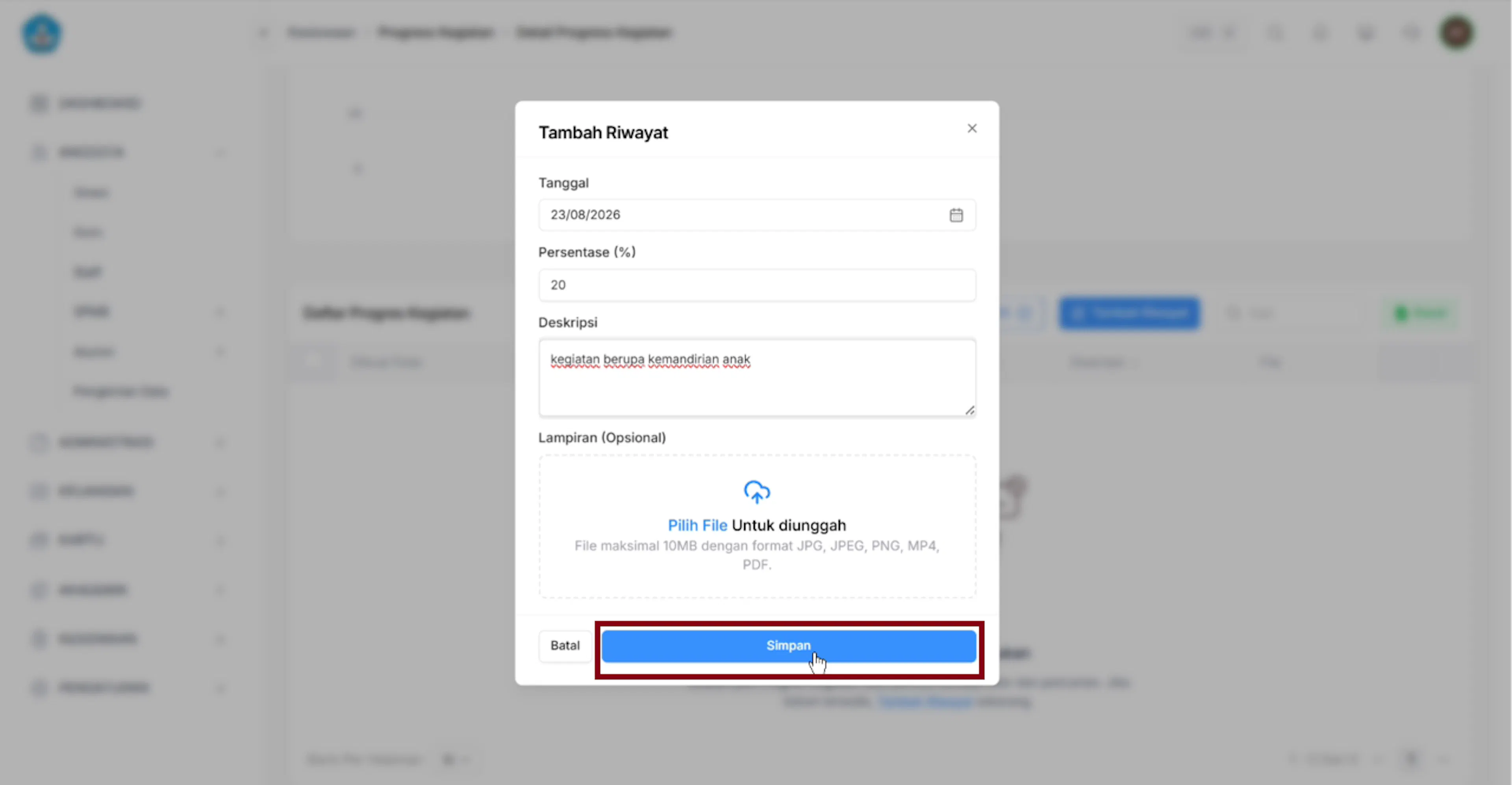Image resolution: width=1512 pixels, height=785 pixels.
Task: Open the user profile avatar
Action: [x=1456, y=33]
